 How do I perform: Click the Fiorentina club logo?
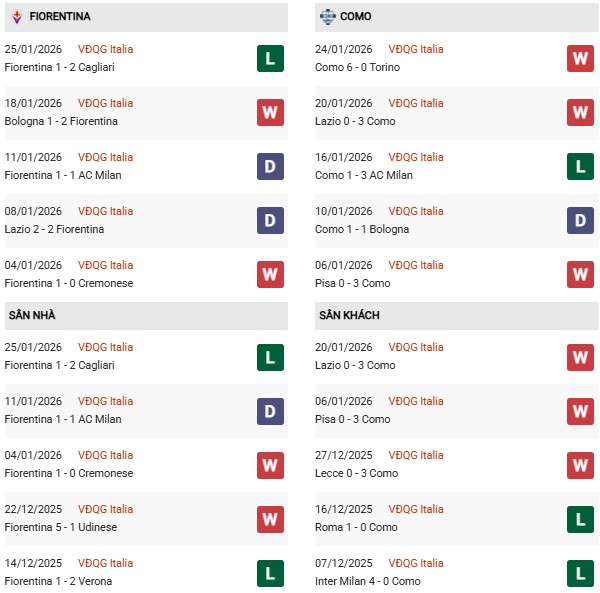[16, 16]
